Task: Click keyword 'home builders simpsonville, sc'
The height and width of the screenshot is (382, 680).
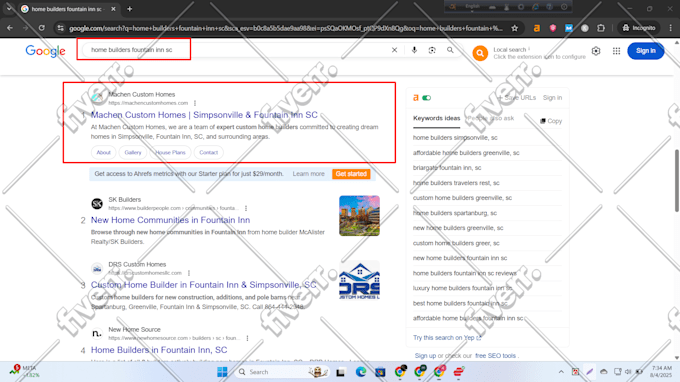Action: [x=455, y=138]
